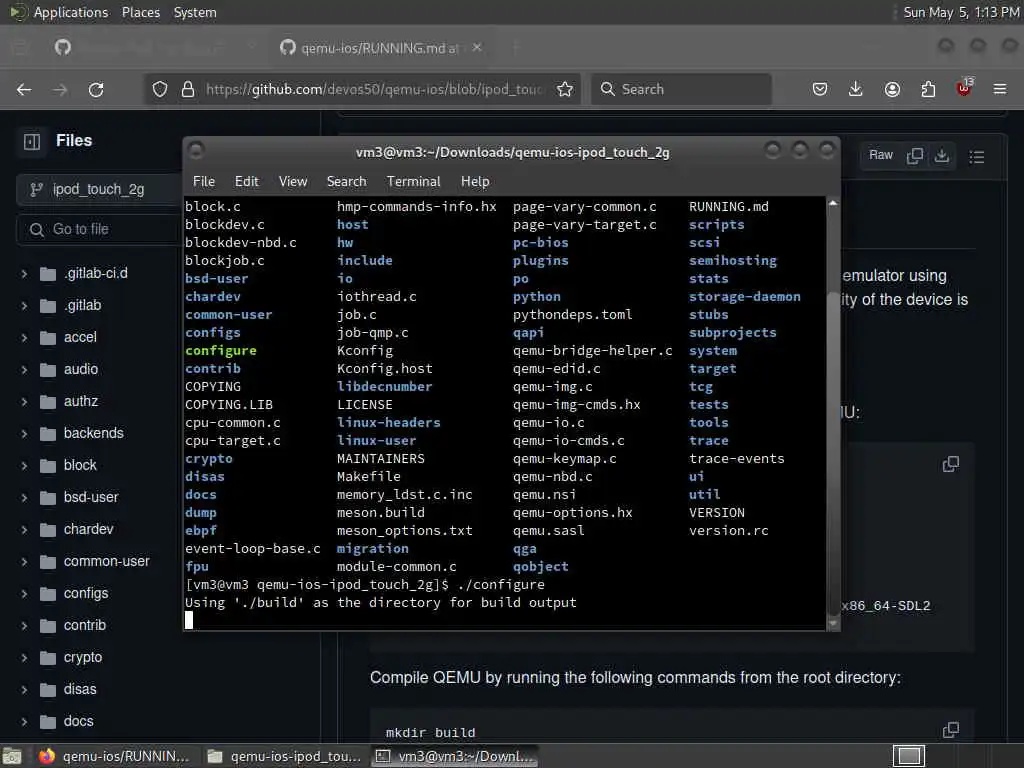Image resolution: width=1024 pixels, height=768 pixels.
Task: Open the Applications menu in top panel
Action: point(71,12)
